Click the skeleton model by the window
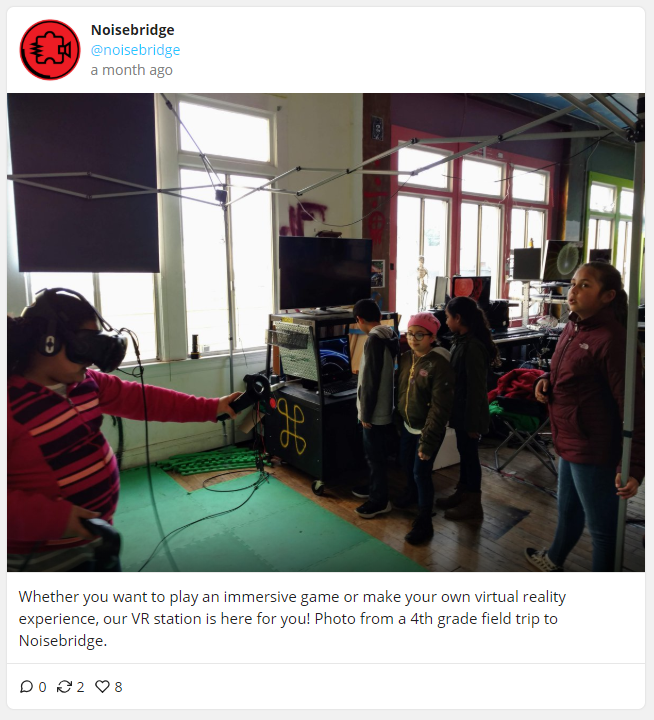 tap(422, 282)
